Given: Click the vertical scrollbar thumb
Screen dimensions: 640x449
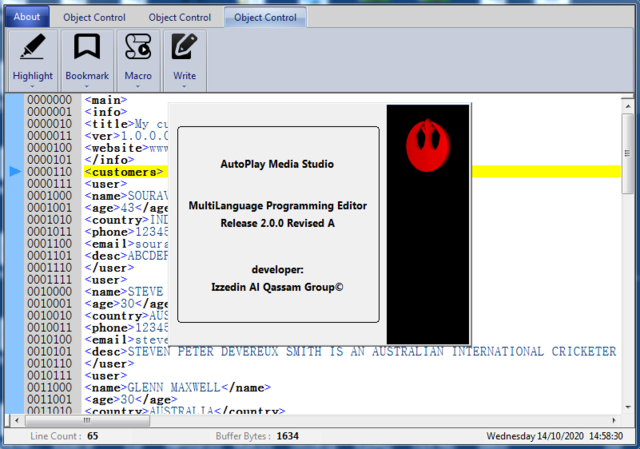Looking at the screenshot, I should click(628, 153).
